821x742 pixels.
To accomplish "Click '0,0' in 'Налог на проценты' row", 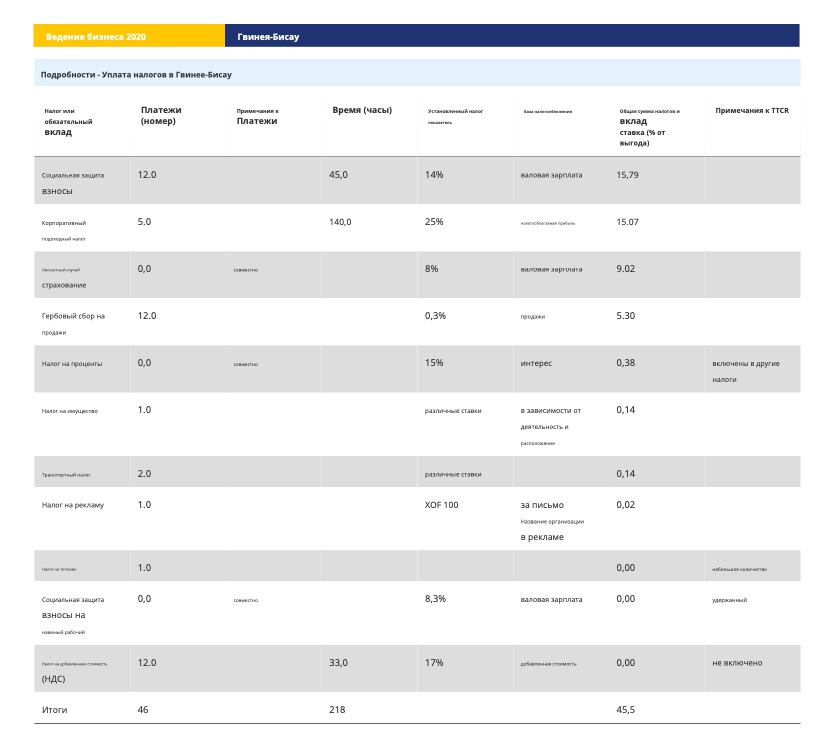I will (145, 363).
